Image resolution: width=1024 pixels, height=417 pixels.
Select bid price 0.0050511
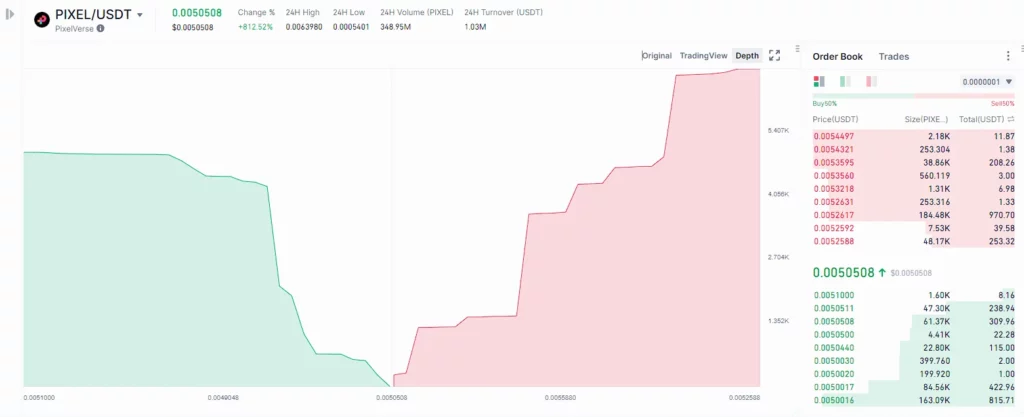pos(834,308)
